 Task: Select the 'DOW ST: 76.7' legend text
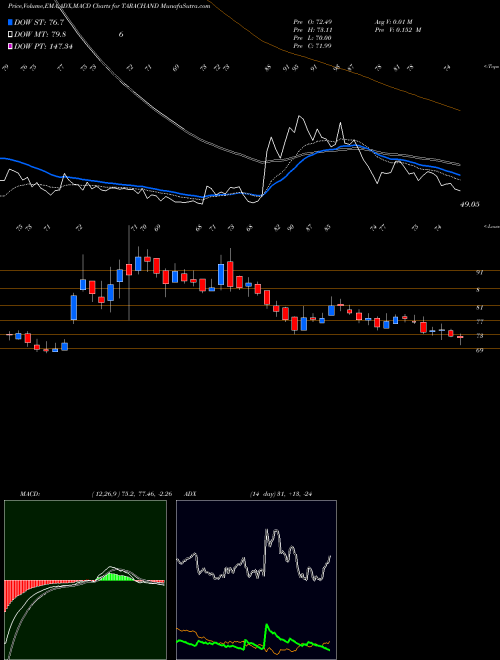click(39, 23)
